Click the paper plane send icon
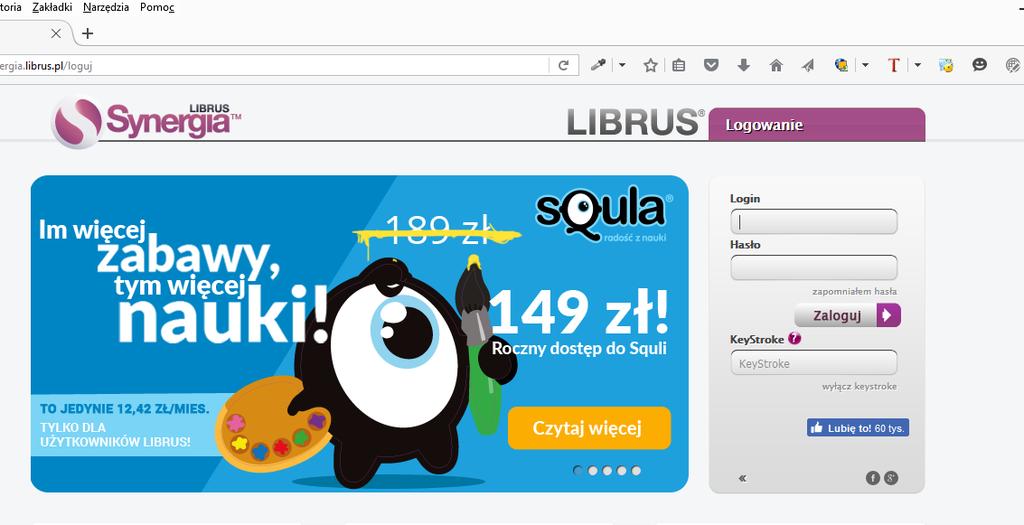This screenshot has width=1024, height=525. coord(808,65)
